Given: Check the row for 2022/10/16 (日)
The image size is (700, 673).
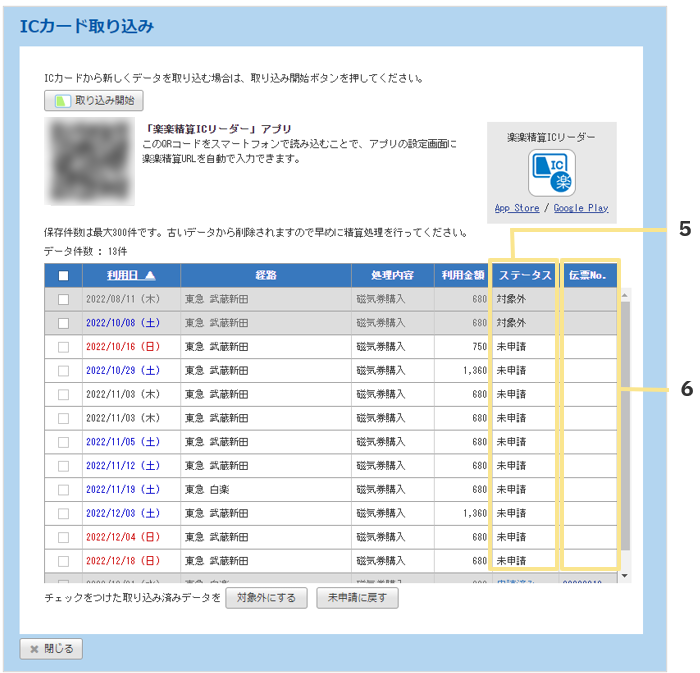Looking at the screenshot, I should (63, 346).
